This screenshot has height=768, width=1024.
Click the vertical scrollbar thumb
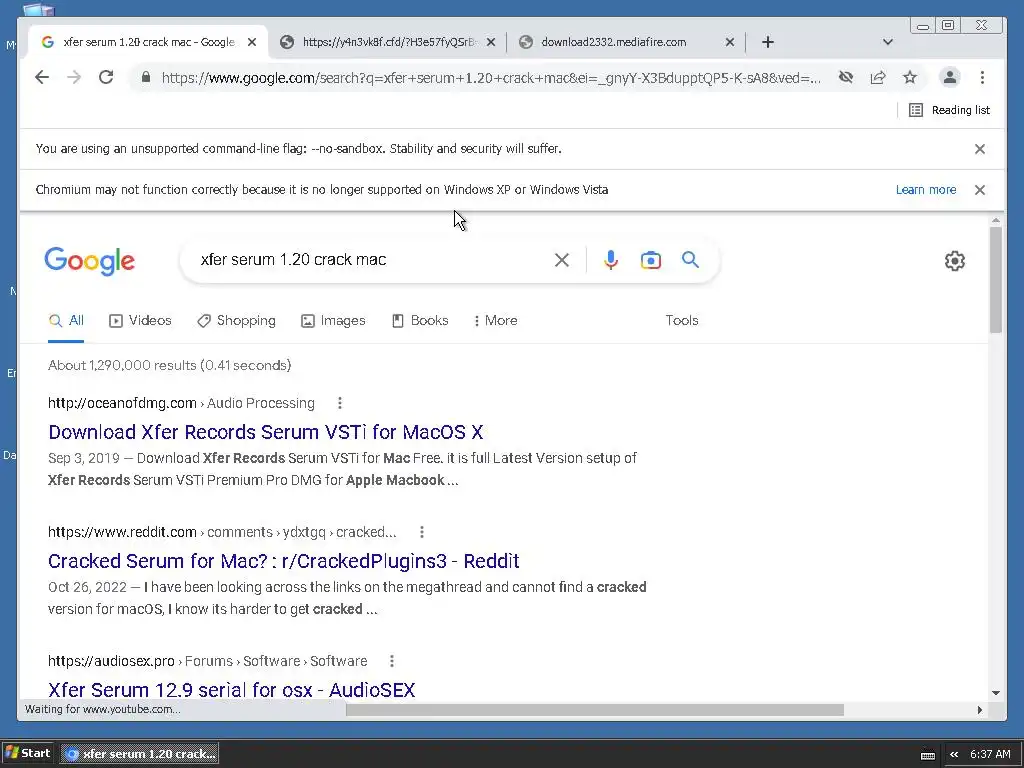coord(995,280)
